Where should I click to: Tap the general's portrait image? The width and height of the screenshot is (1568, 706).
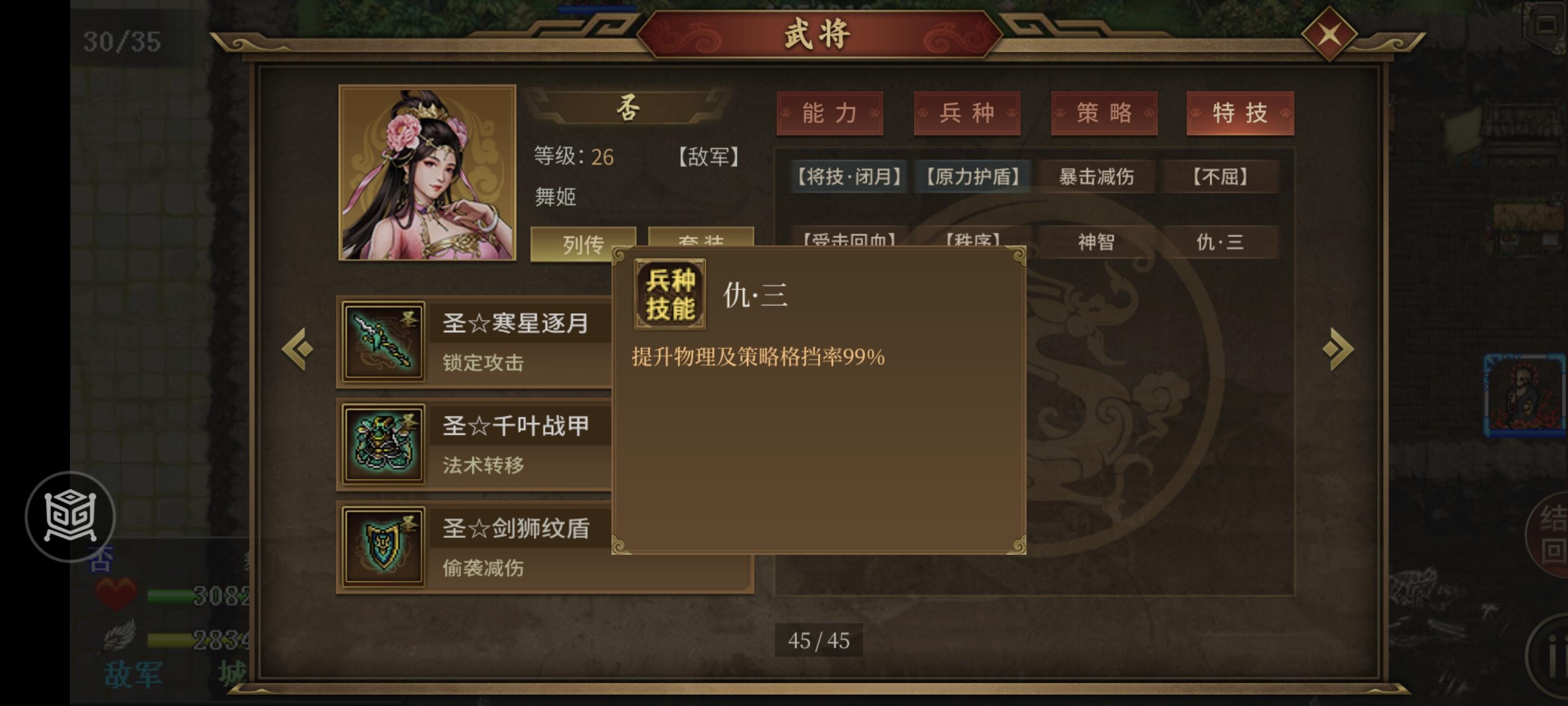(x=427, y=173)
